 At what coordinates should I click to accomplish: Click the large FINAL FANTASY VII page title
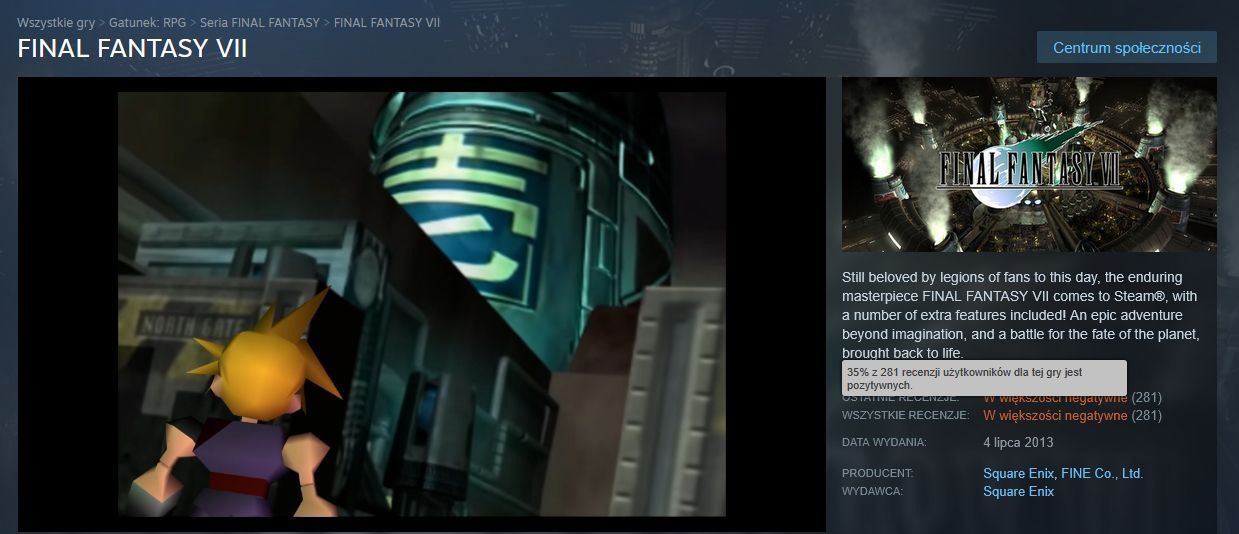click(132, 49)
